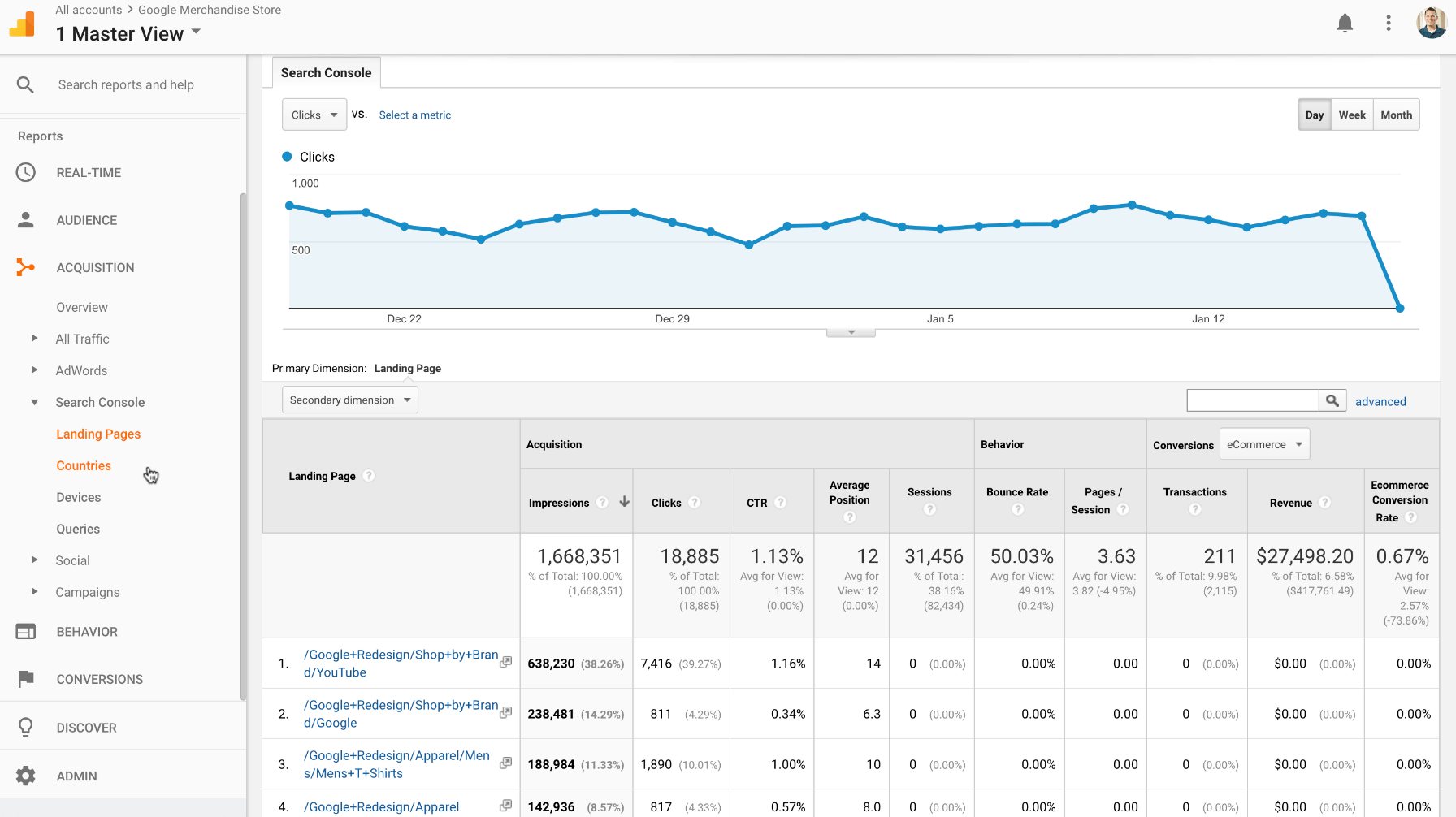
Task: Click the sidebar vertical scrollbar
Action: point(243,447)
